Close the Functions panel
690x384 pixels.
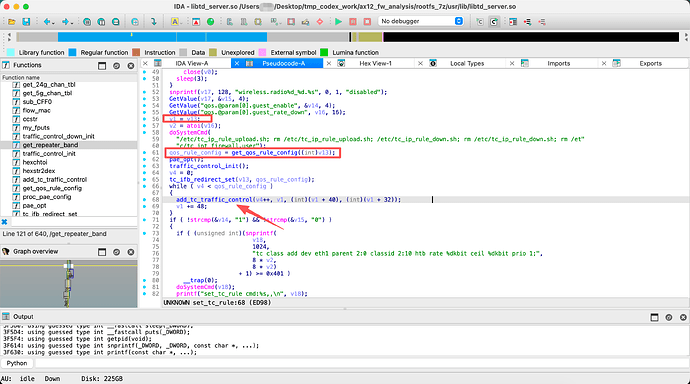click(131, 66)
